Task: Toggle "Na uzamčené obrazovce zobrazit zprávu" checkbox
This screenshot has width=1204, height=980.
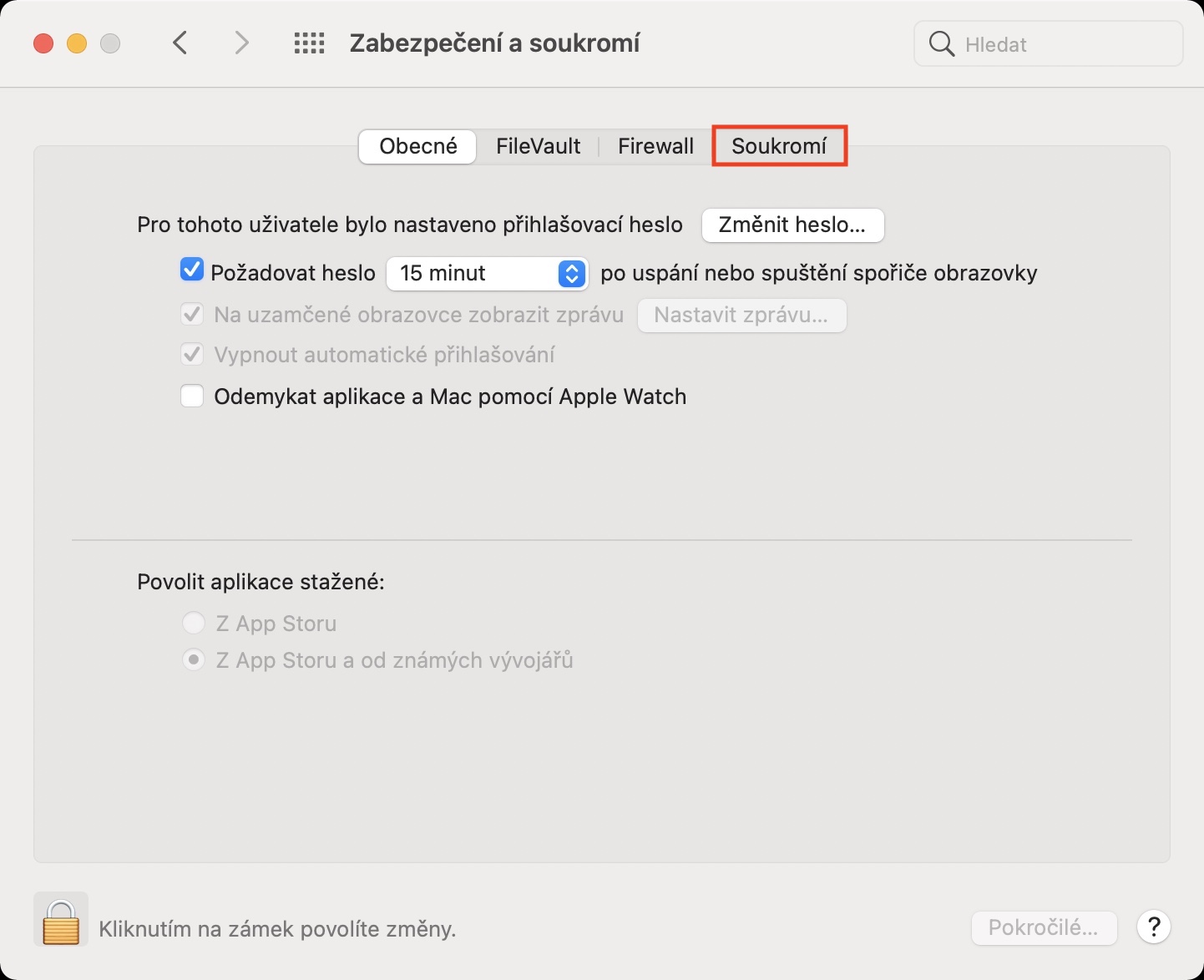Action: tap(192, 315)
